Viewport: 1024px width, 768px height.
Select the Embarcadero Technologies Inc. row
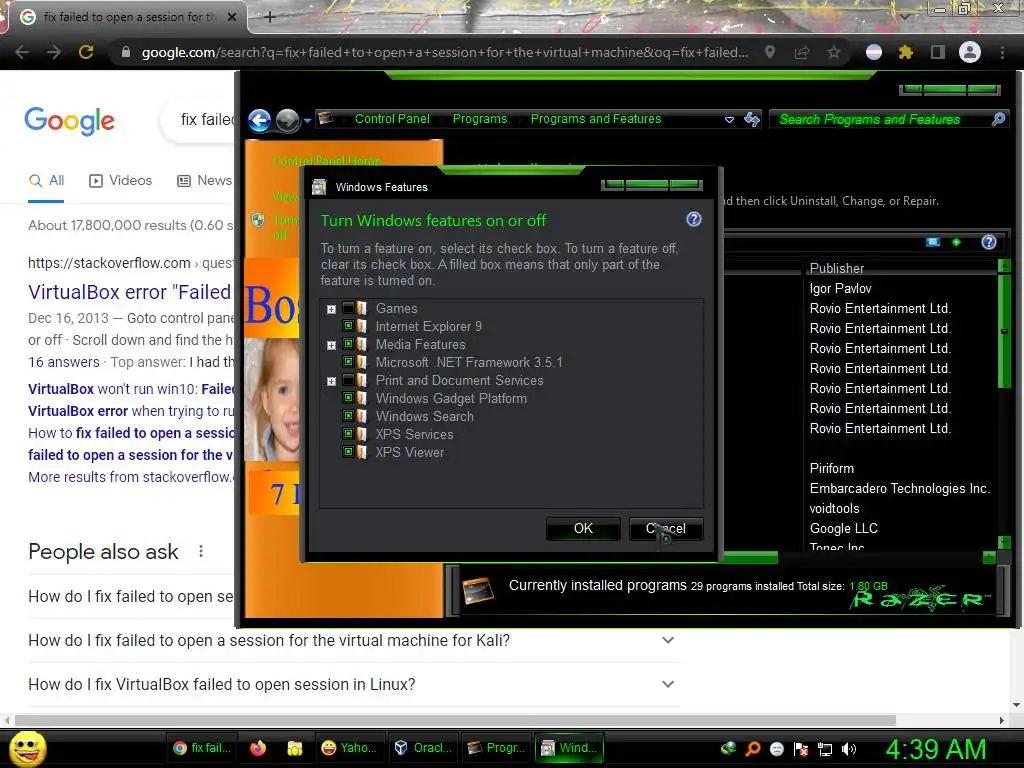tap(900, 488)
